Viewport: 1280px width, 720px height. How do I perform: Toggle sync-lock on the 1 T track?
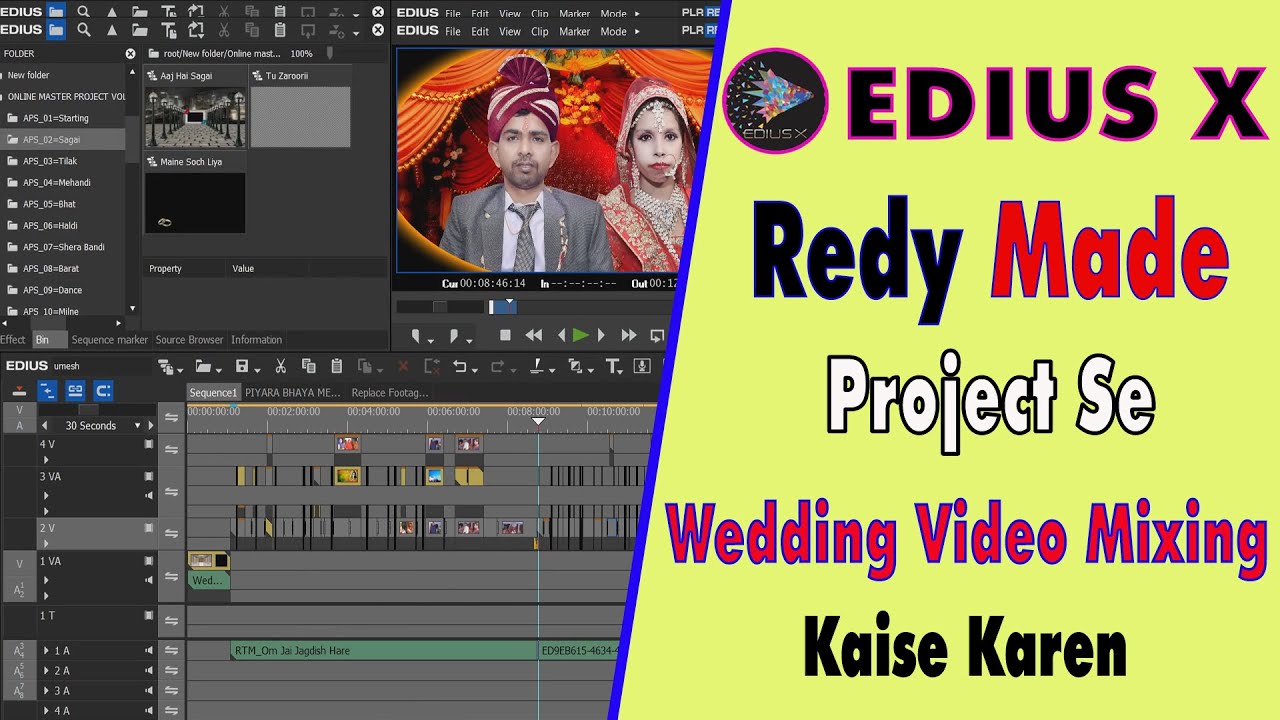click(171, 621)
